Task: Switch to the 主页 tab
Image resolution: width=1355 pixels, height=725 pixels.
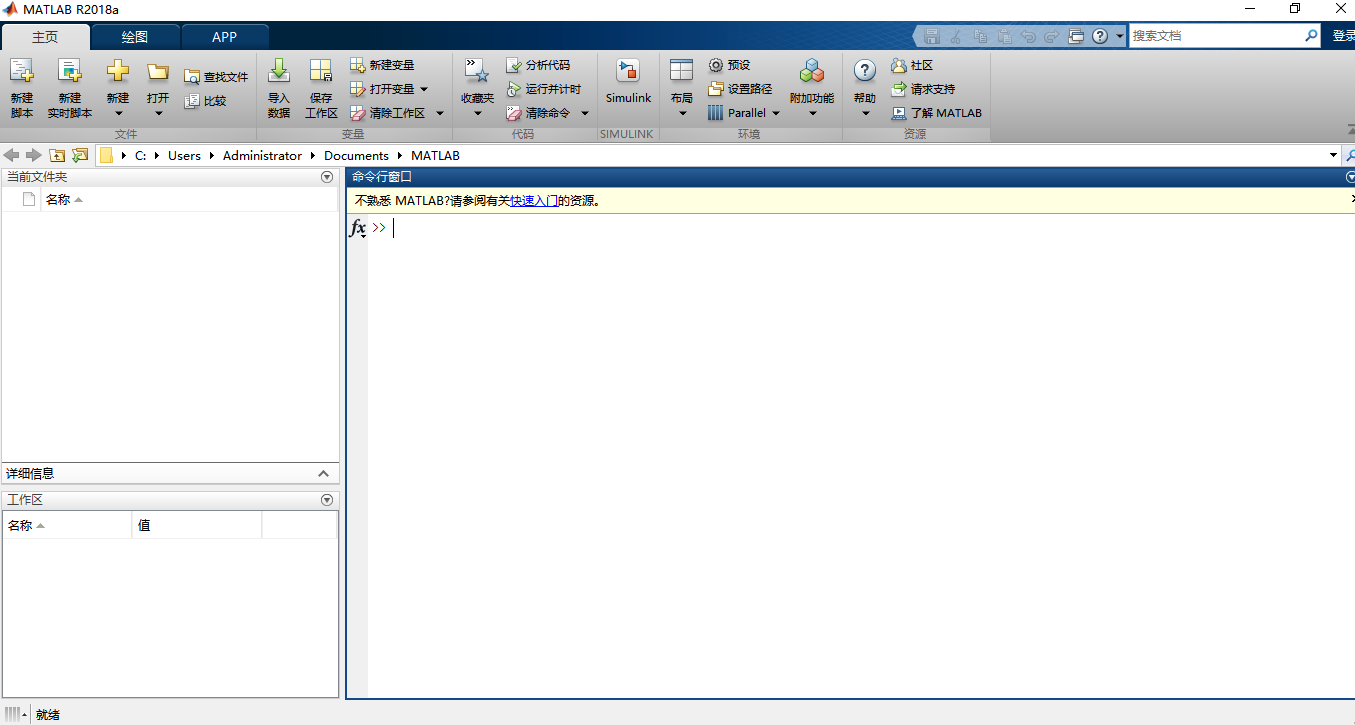Action: click(x=45, y=37)
